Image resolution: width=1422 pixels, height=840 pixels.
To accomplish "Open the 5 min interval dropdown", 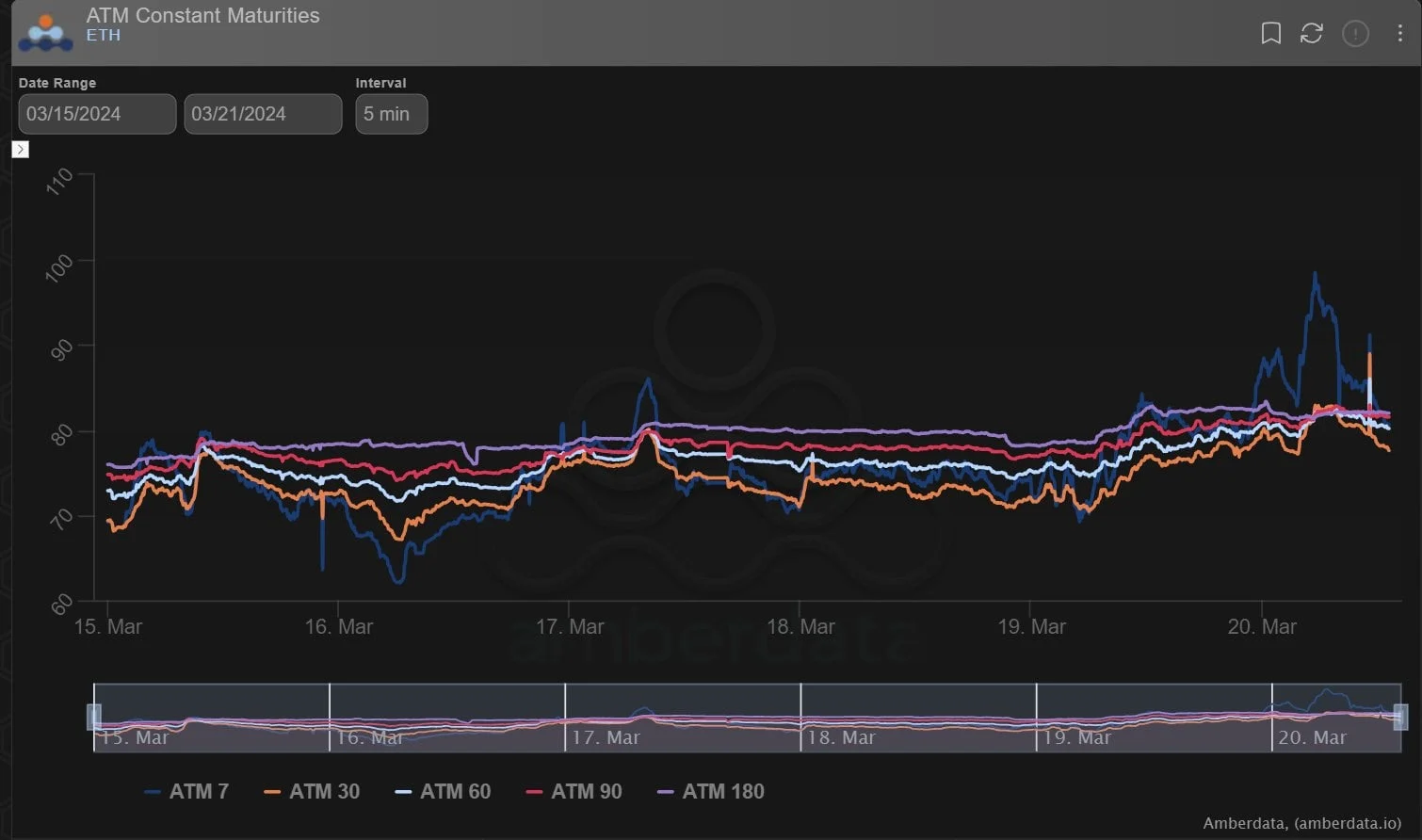I will pyautogui.click(x=391, y=114).
